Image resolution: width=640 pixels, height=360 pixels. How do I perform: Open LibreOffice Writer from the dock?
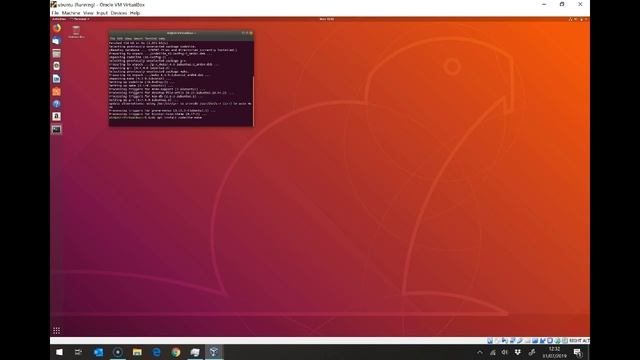(57, 78)
